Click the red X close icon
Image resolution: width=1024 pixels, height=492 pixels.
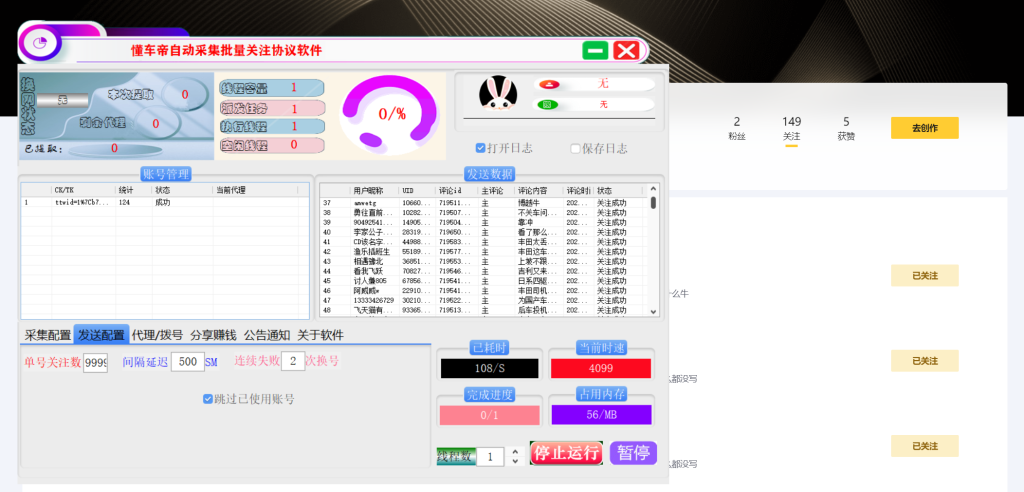[x=627, y=51]
